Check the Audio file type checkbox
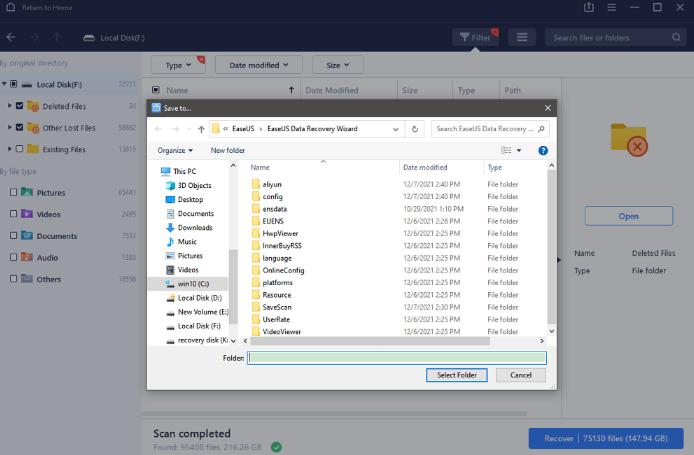The width and height of the screenshot is (694, 455). click(x=13, y=257)
